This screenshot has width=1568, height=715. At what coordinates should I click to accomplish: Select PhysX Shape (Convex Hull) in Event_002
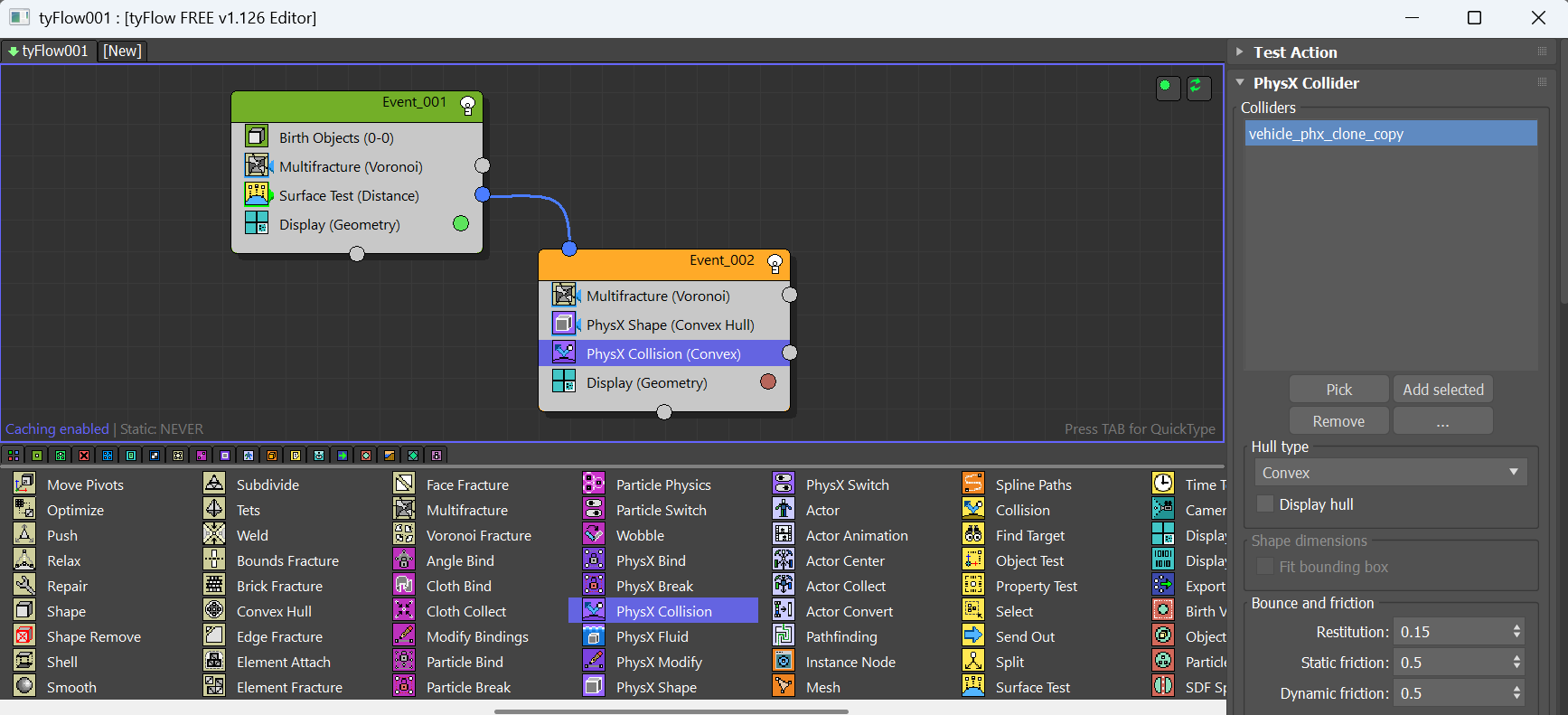(664, 325)
